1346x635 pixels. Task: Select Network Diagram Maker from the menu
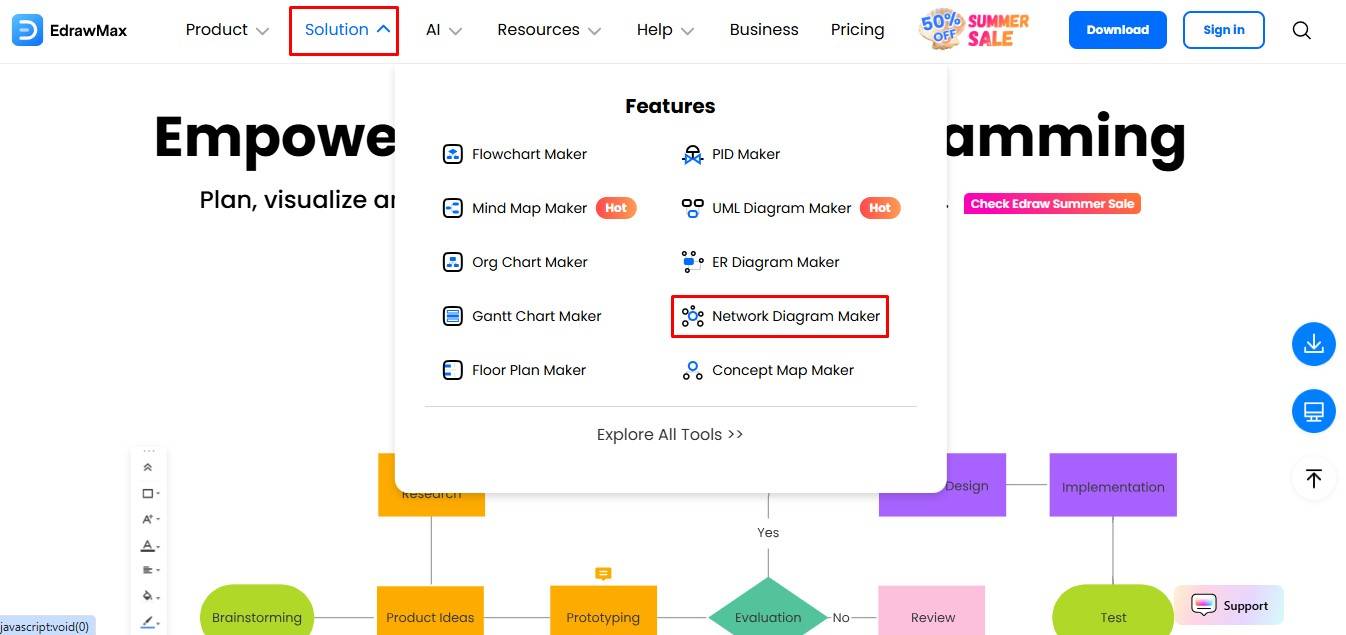[x=780, y=316]
